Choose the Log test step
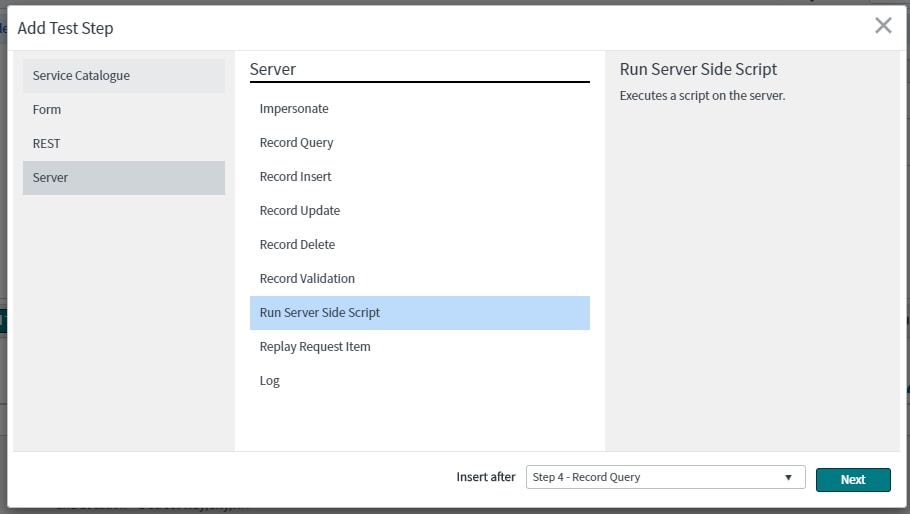The height and width of the screenshot is (514, 910). coord(420,381)
